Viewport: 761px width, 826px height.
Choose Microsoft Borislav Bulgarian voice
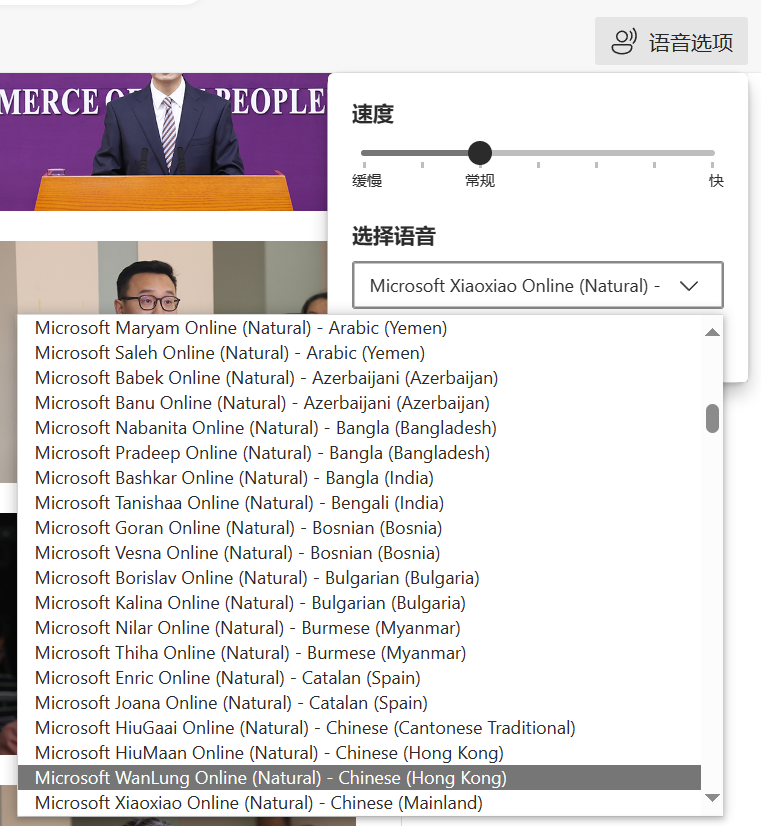pos(359,578)
